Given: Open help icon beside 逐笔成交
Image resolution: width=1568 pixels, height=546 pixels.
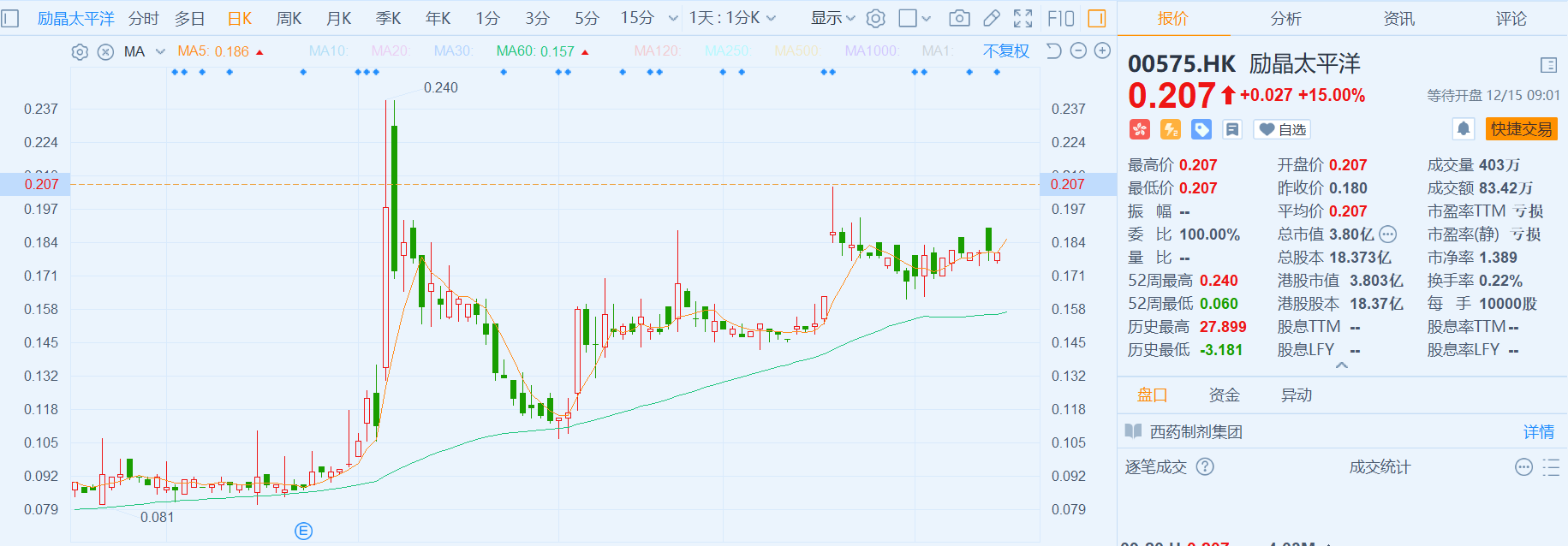Looking at the screenshot, I should pos(1205,466).
